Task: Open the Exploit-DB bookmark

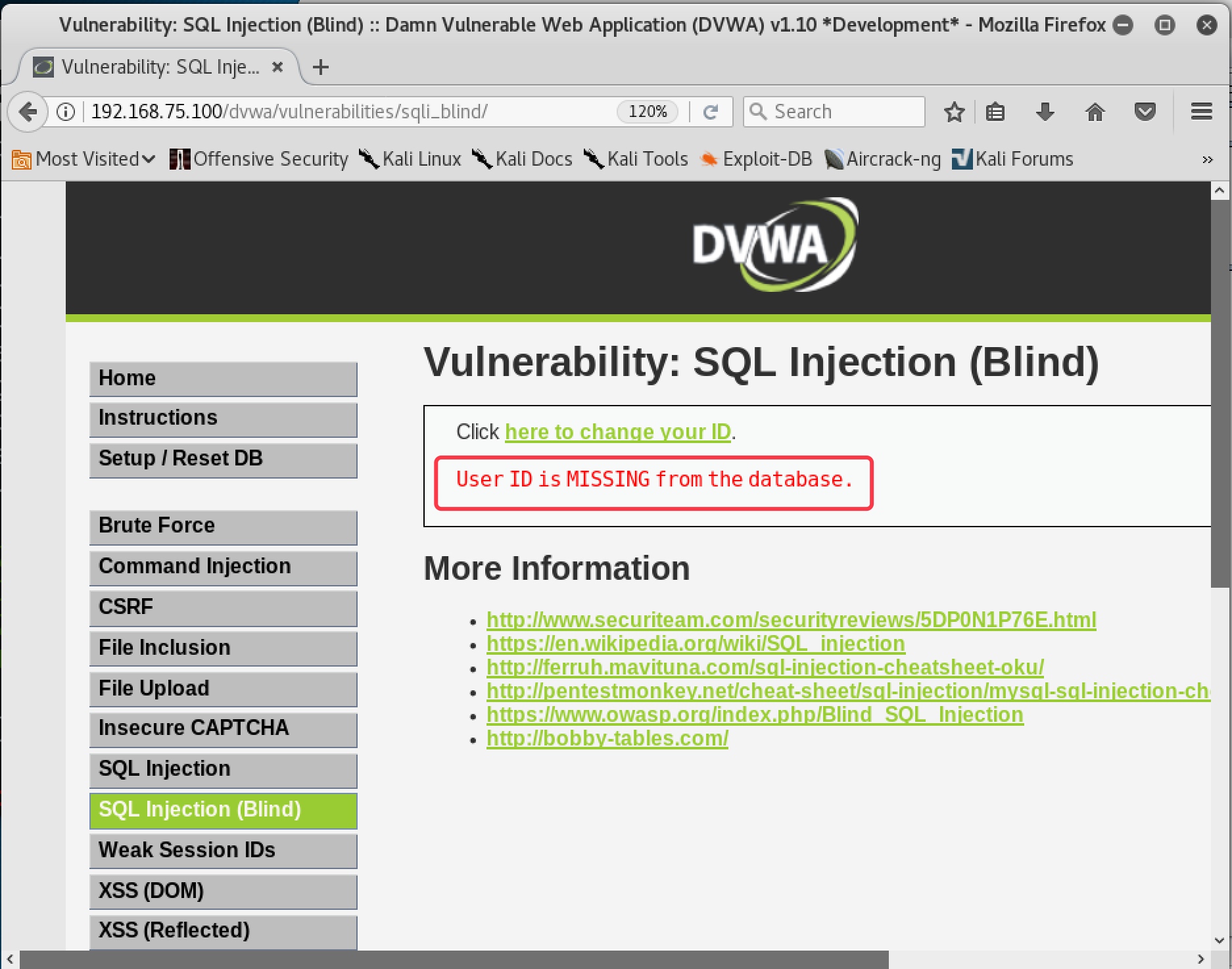Action: click(757, 159)
